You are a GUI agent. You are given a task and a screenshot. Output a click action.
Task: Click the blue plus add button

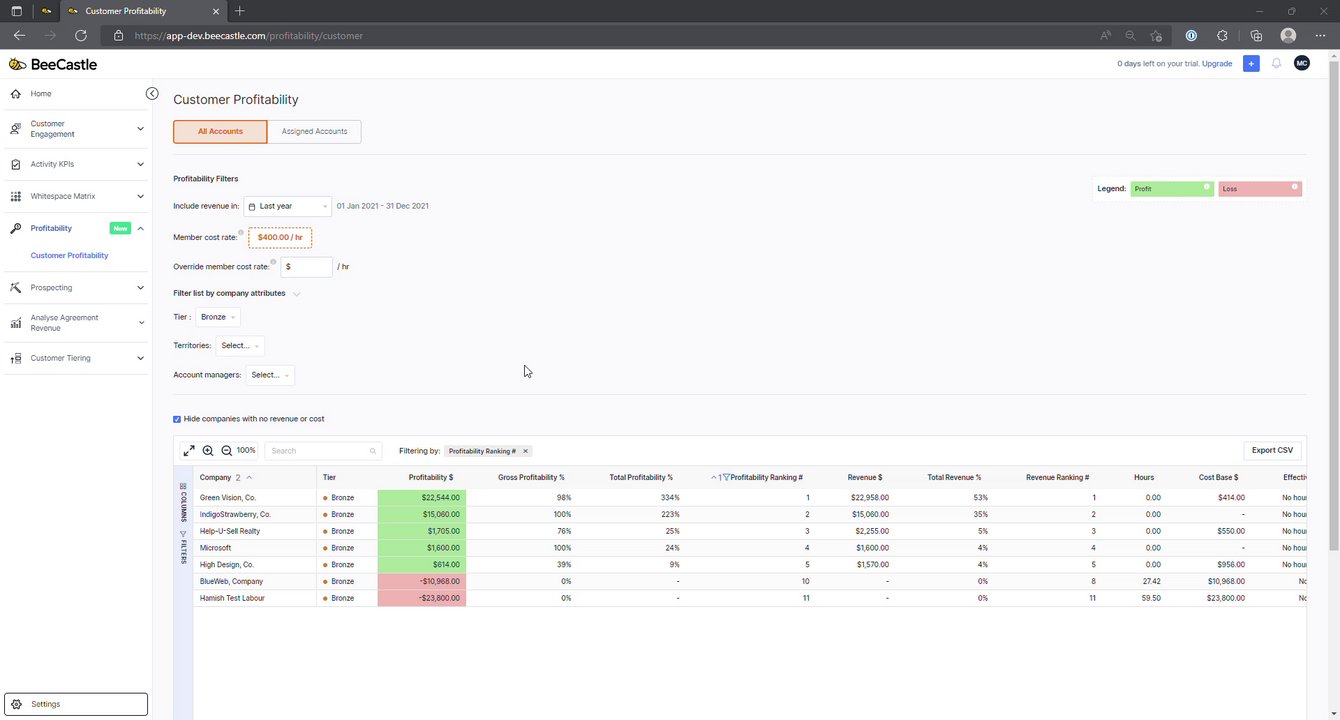tap(1251, 63)
